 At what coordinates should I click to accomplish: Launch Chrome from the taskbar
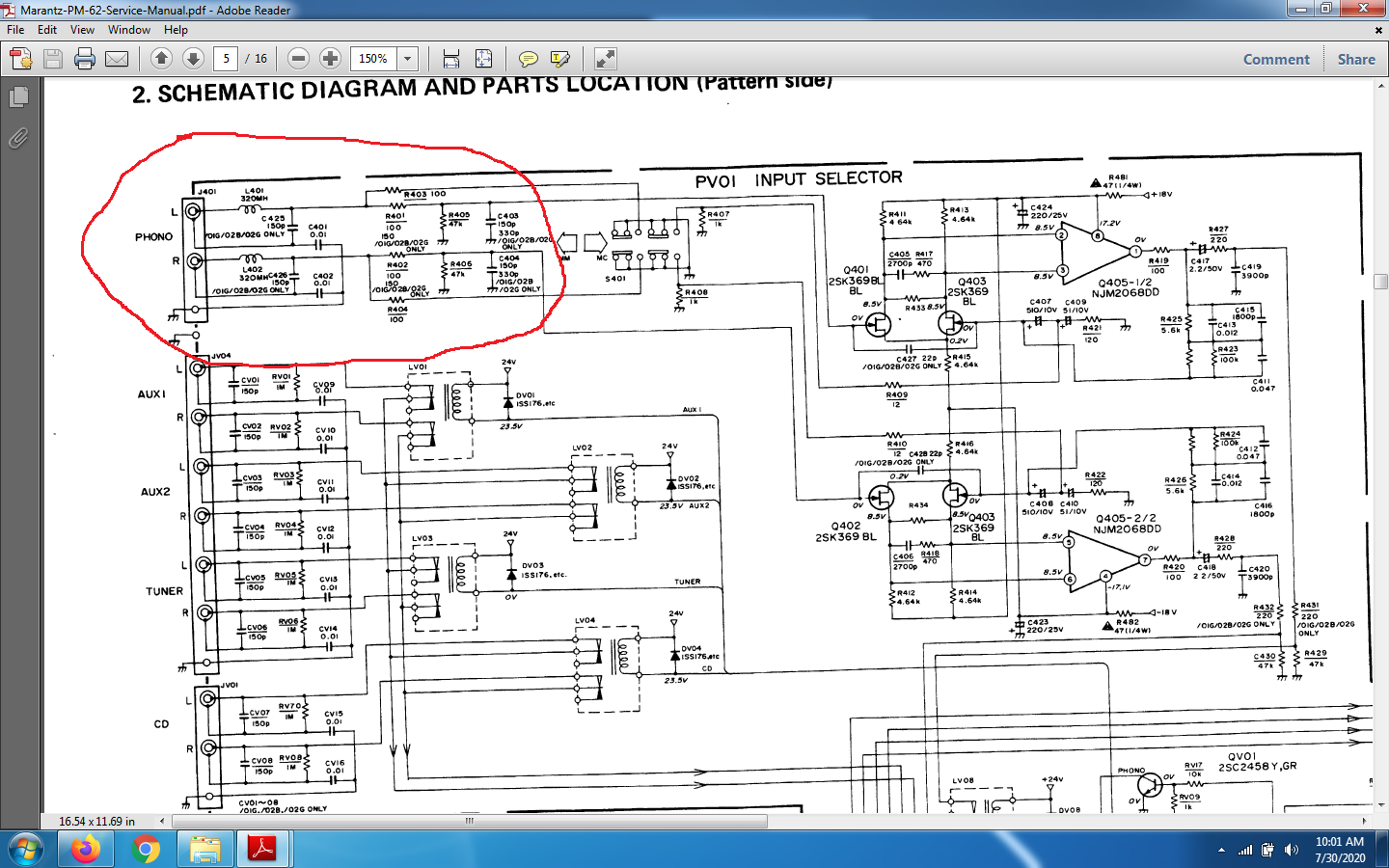[146, 850]
